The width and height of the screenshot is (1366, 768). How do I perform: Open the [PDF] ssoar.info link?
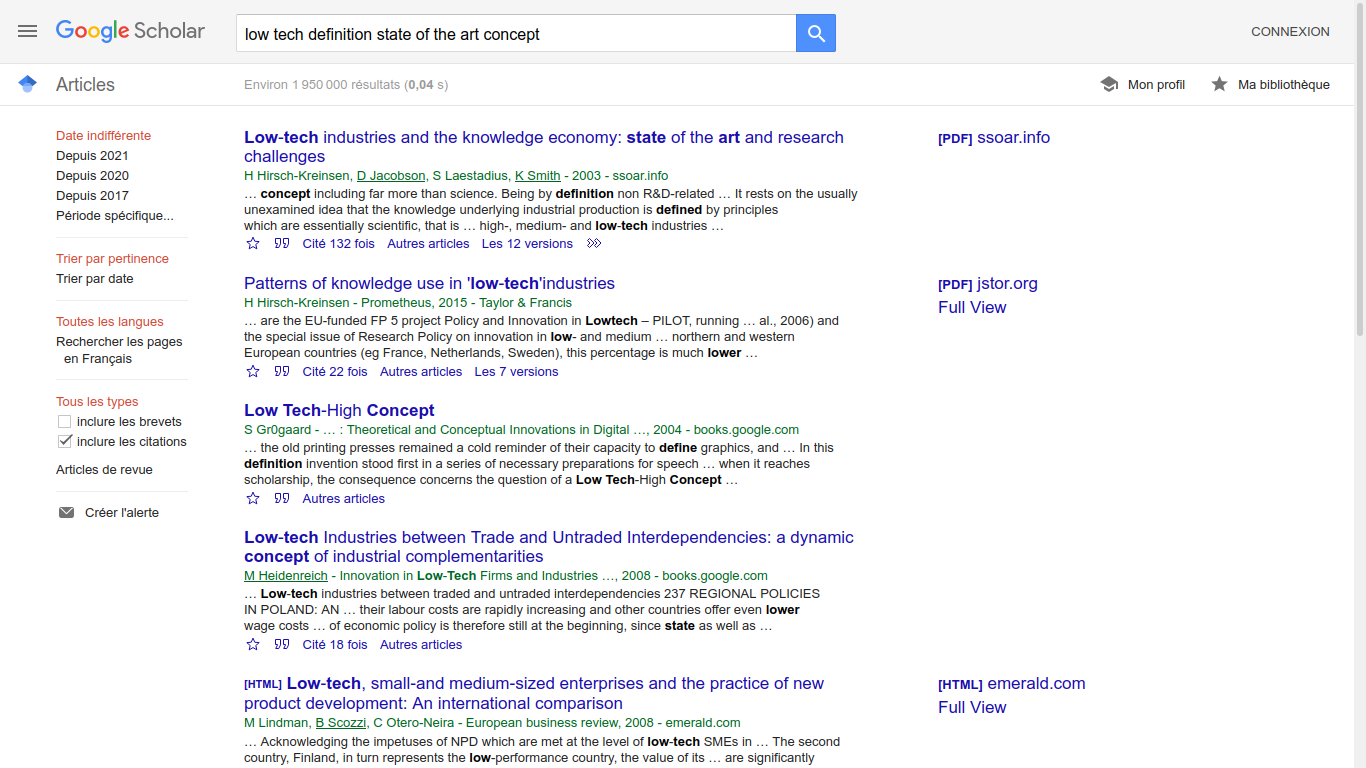click(994, 138)
